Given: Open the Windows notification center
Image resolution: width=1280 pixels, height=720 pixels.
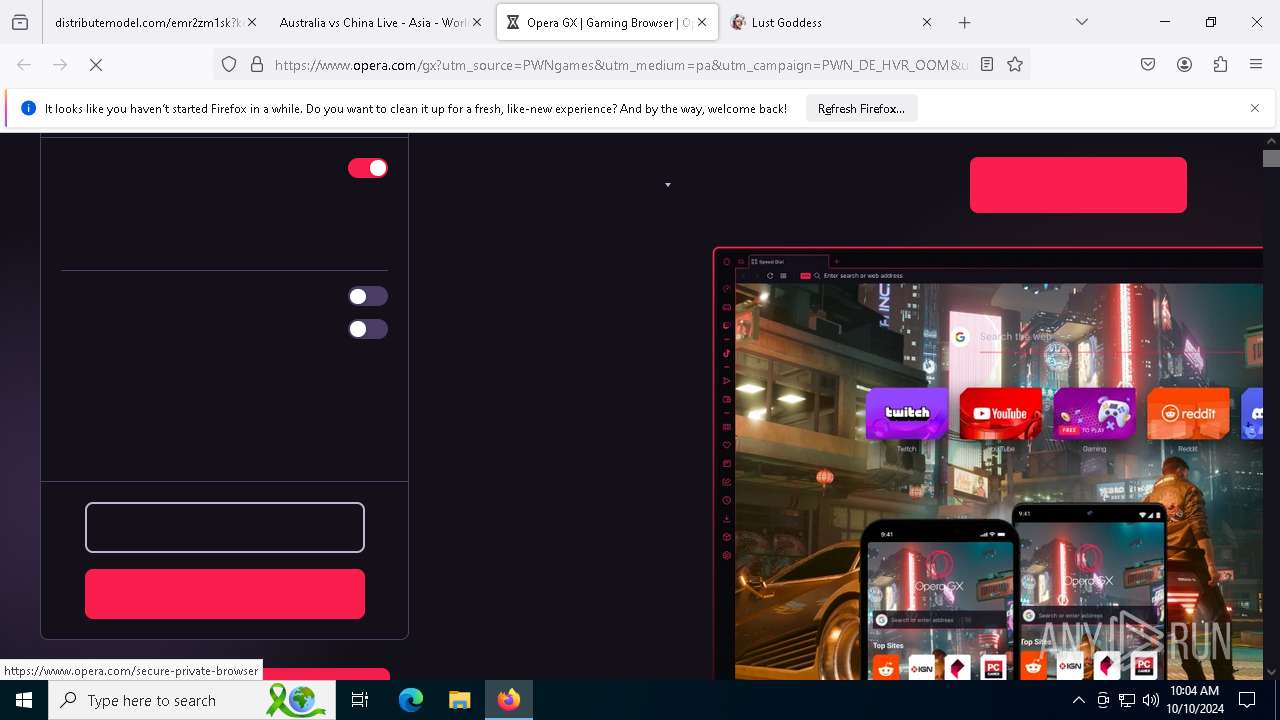Looking at the screenshot, I should [1247, 700].
